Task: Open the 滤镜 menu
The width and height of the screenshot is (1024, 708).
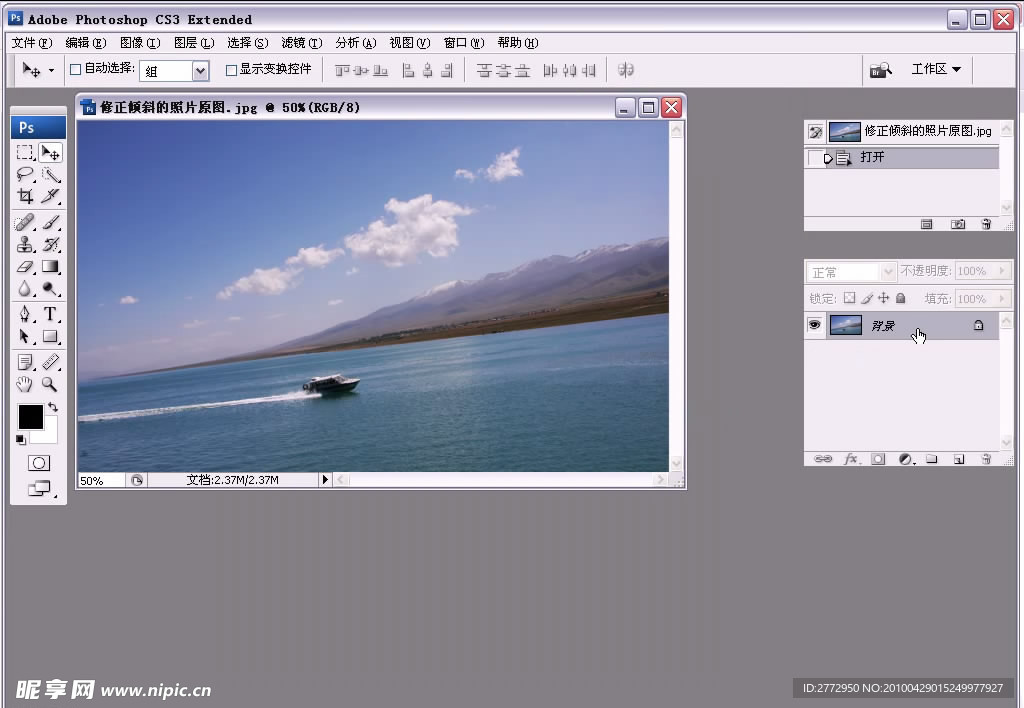Action: tap(302, 42)
